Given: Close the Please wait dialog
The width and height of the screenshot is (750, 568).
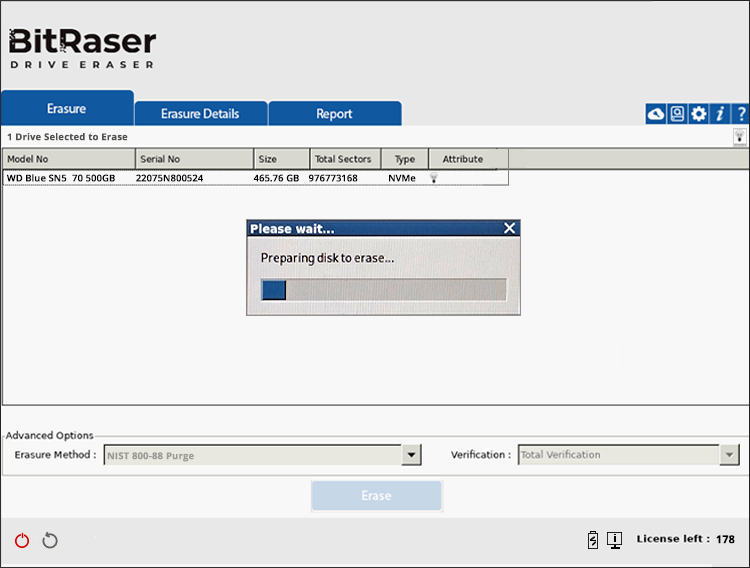Looking at the screenshot, I should [x=509, y=229].
